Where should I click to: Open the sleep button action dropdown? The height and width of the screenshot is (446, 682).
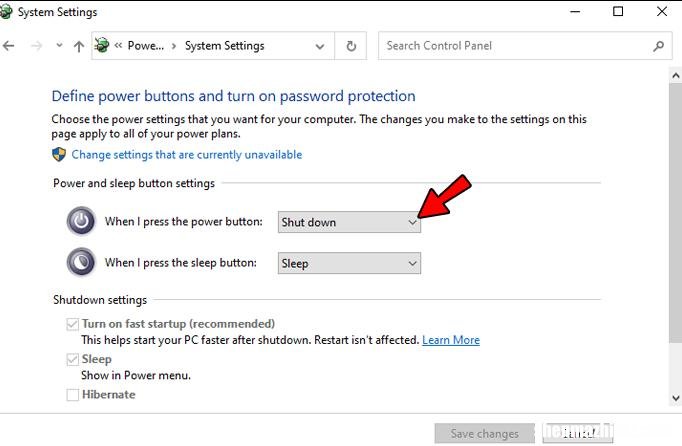coord(349,263)
